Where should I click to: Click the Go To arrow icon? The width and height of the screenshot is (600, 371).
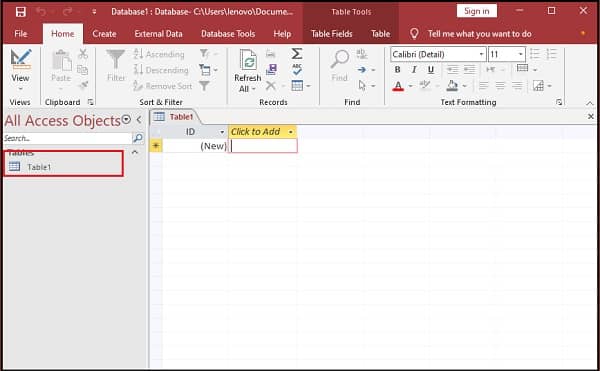click(x=362, y=70)
